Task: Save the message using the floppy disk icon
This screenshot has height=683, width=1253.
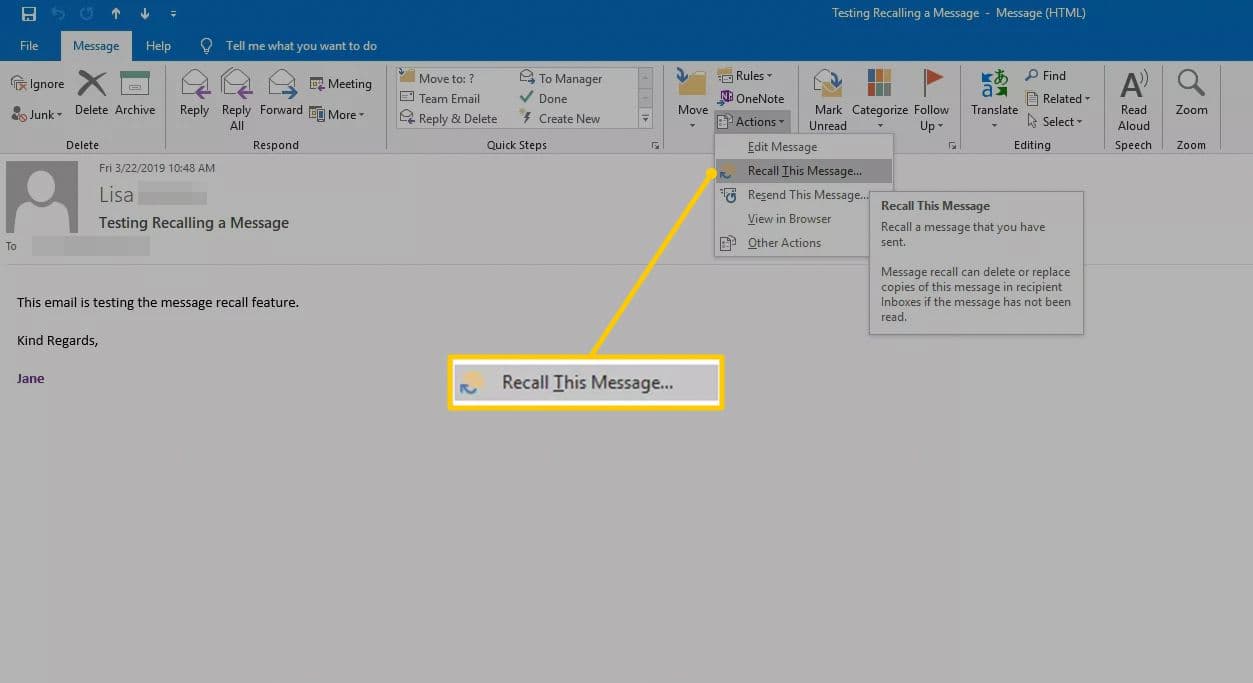Action: click(x=29, y=14)
